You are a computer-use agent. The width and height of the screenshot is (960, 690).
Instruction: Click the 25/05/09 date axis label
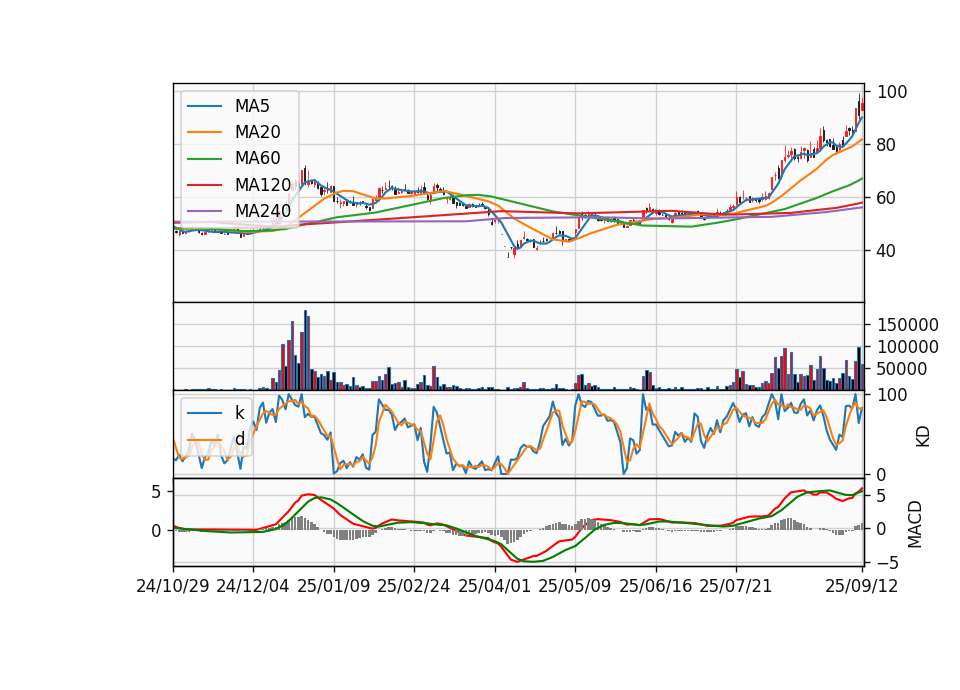point(575,586)
